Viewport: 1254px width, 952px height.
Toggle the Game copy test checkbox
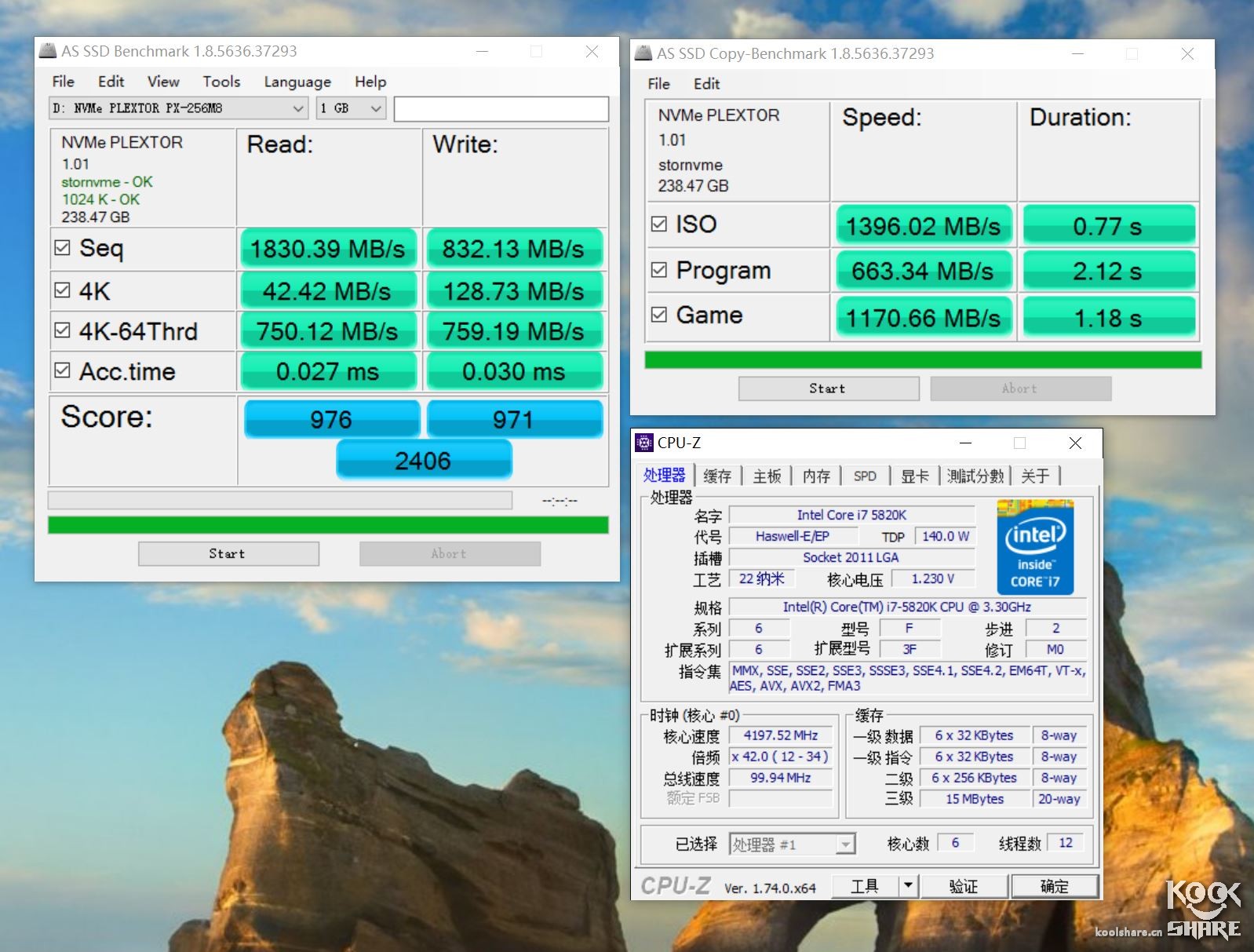pos(659,314)
